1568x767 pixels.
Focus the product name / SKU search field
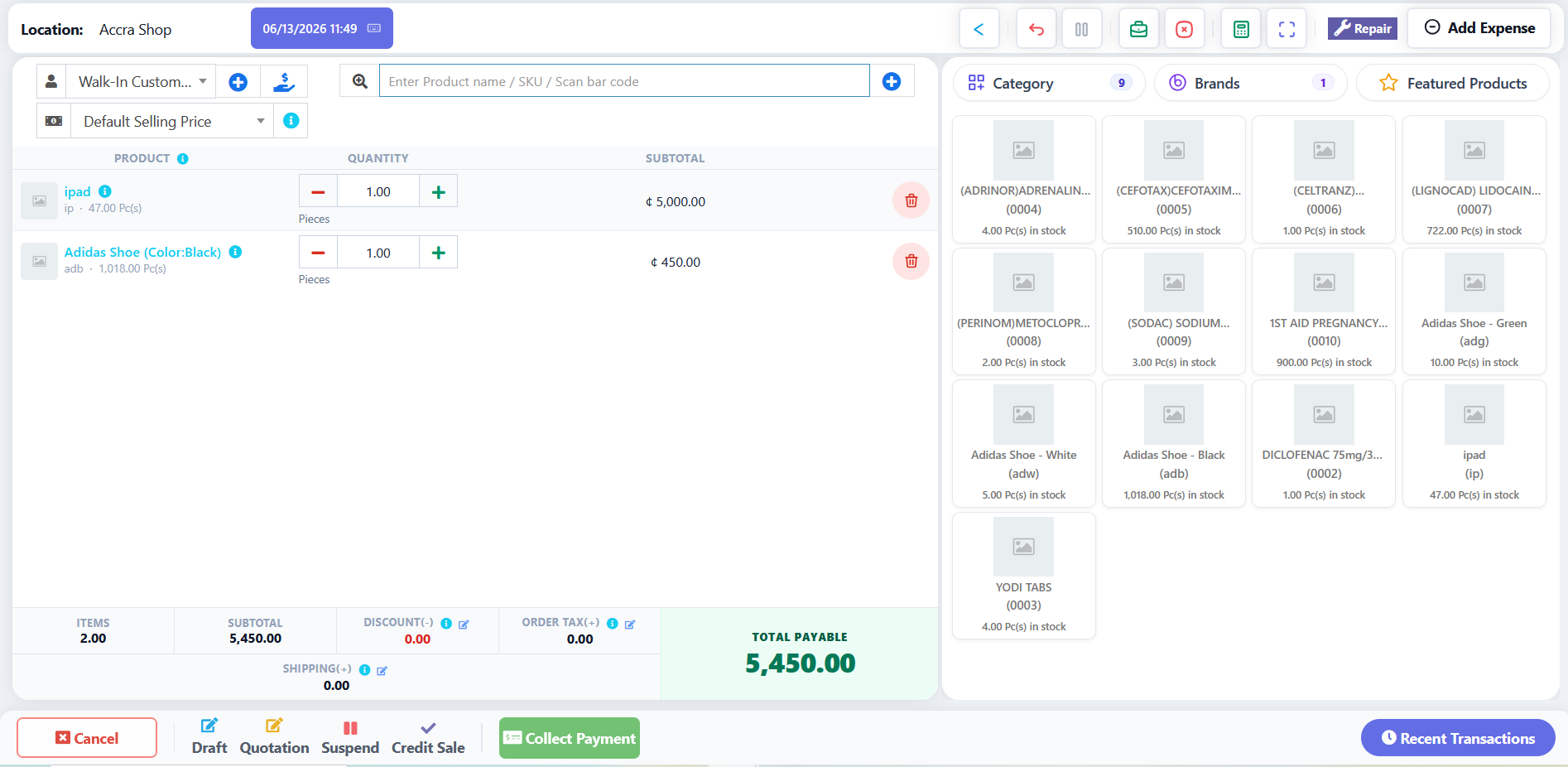(x=624, y=81)
